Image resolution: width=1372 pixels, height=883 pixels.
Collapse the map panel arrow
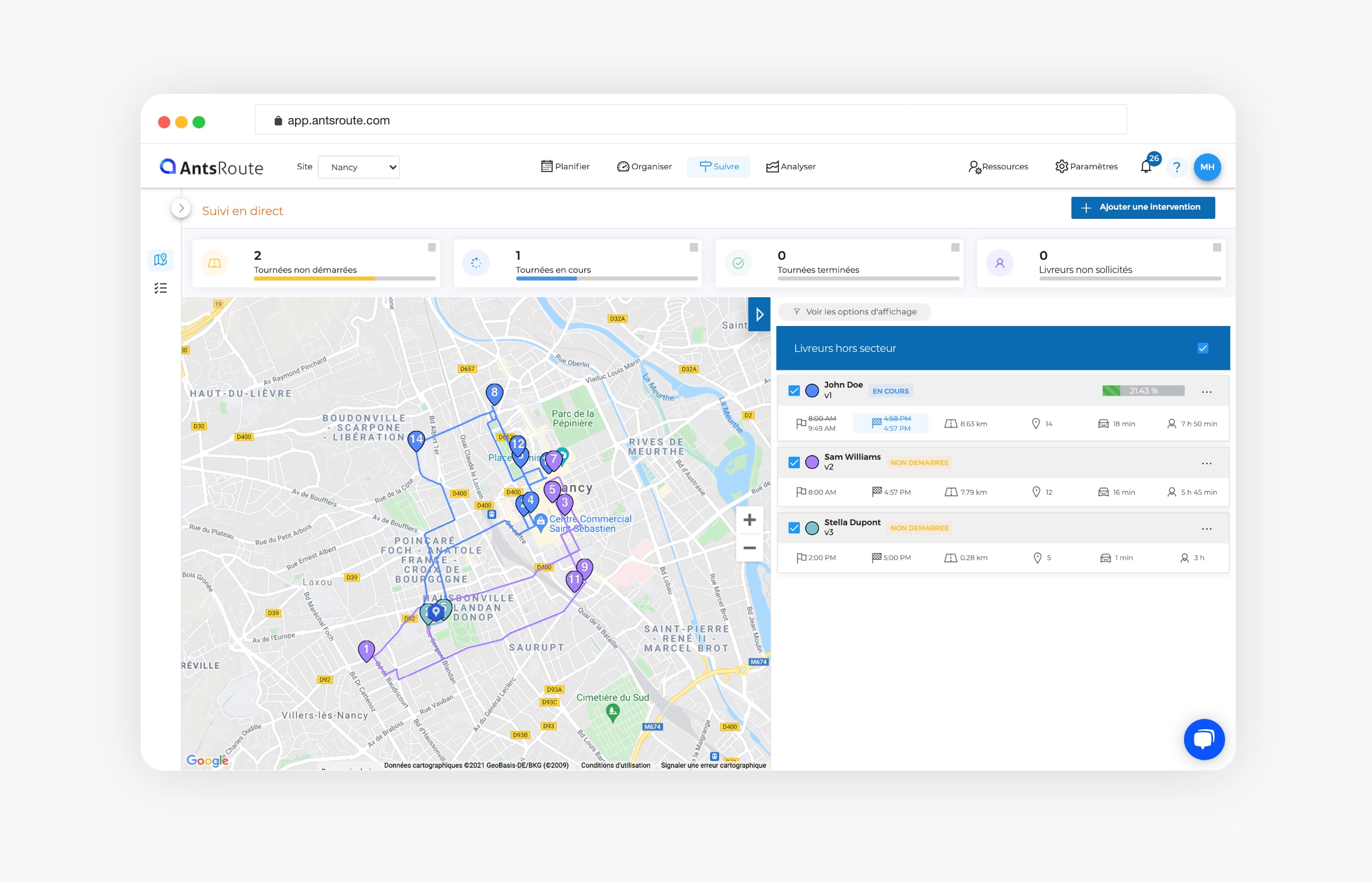(x=759, y=314)
